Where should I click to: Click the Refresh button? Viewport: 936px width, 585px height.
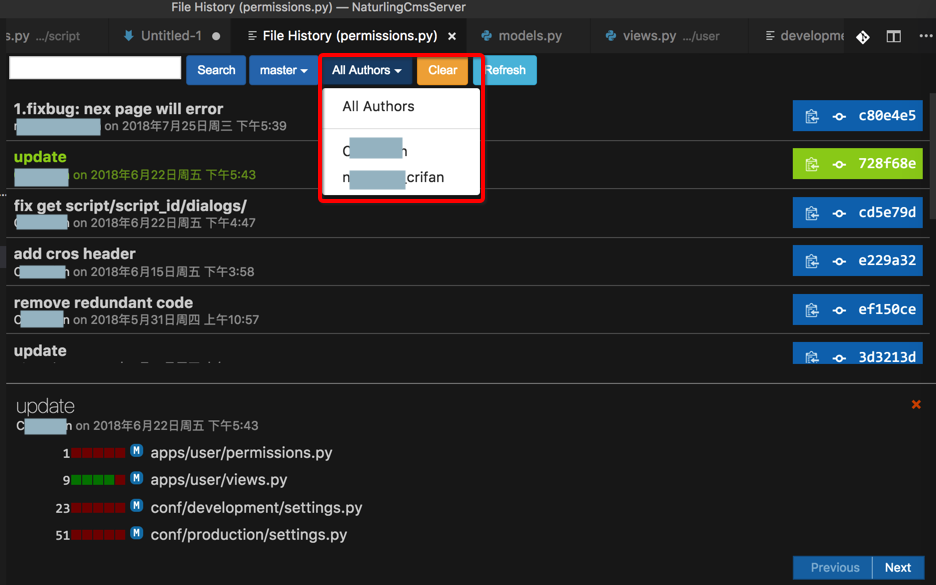tap(505, 70)
